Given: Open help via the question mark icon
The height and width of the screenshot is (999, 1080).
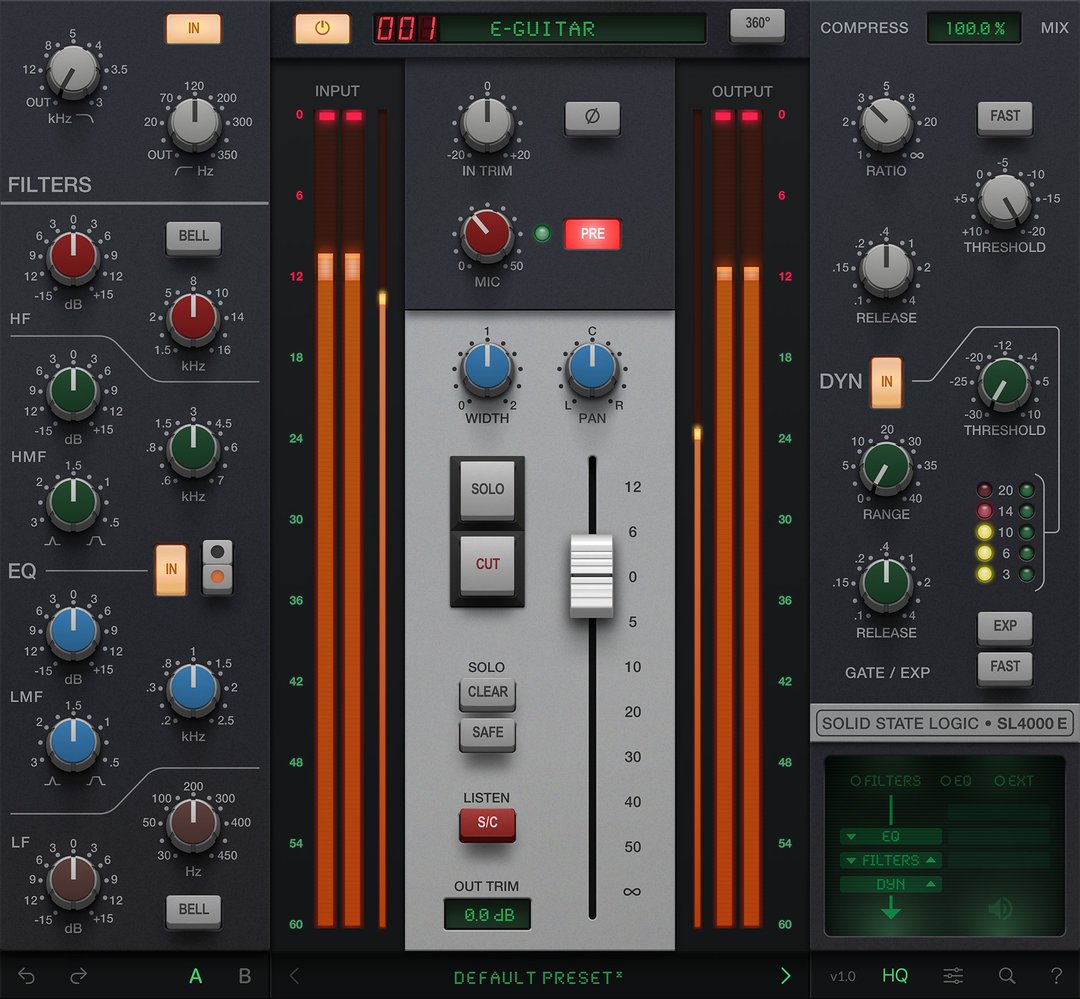Looking at the screenshot, I should click(1057, 976).
